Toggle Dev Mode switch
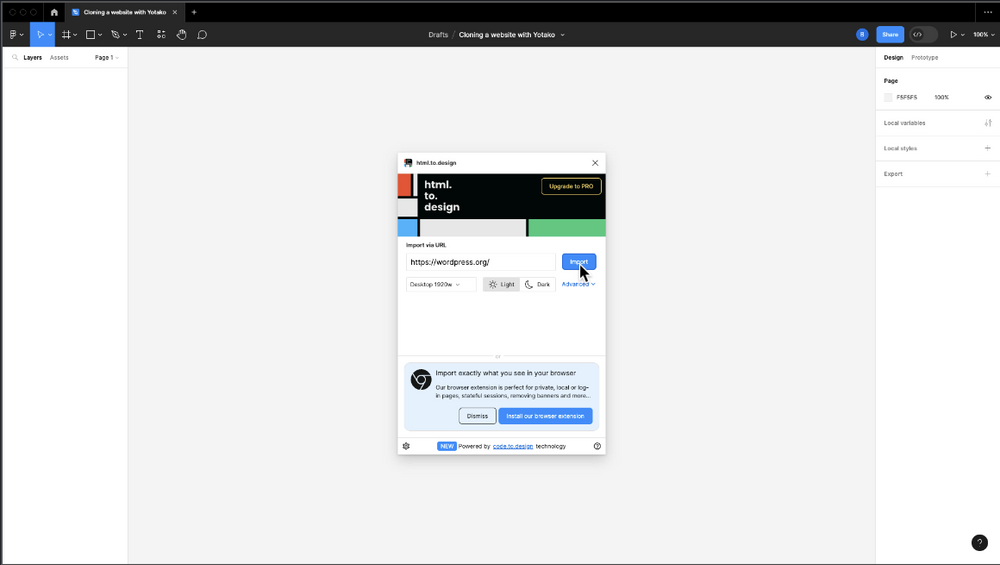 [x=923, y=34]
